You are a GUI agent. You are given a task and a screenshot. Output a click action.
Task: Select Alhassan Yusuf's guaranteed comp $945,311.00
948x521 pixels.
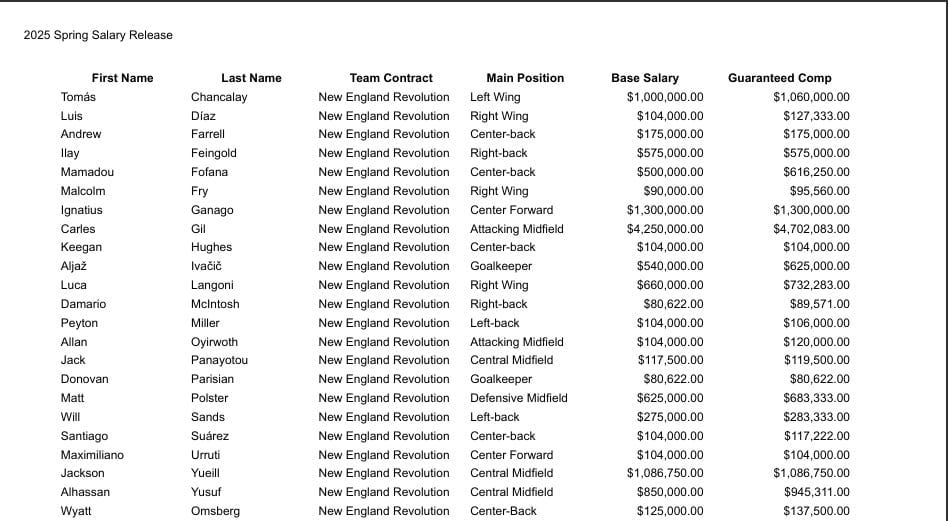[x=815, y=492]
